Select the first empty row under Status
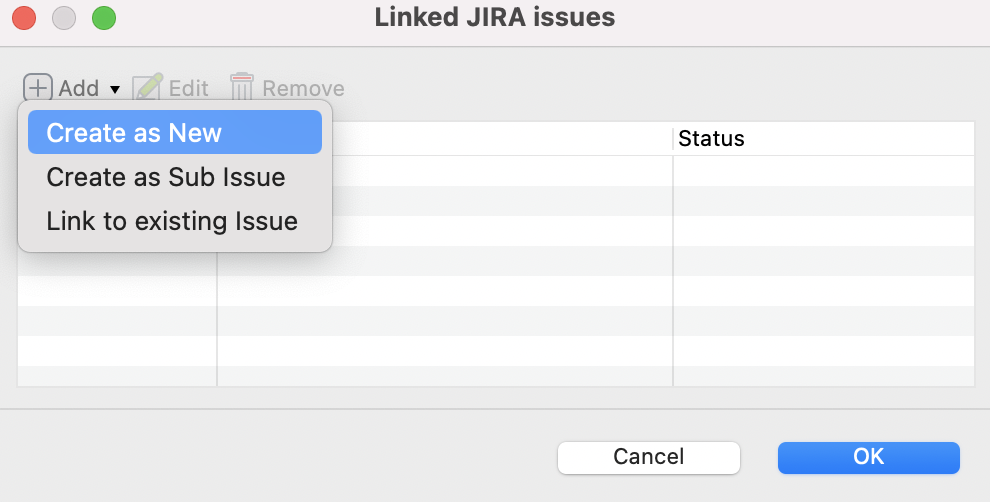This screenshot has width=990, height=502. pos(822,171)
